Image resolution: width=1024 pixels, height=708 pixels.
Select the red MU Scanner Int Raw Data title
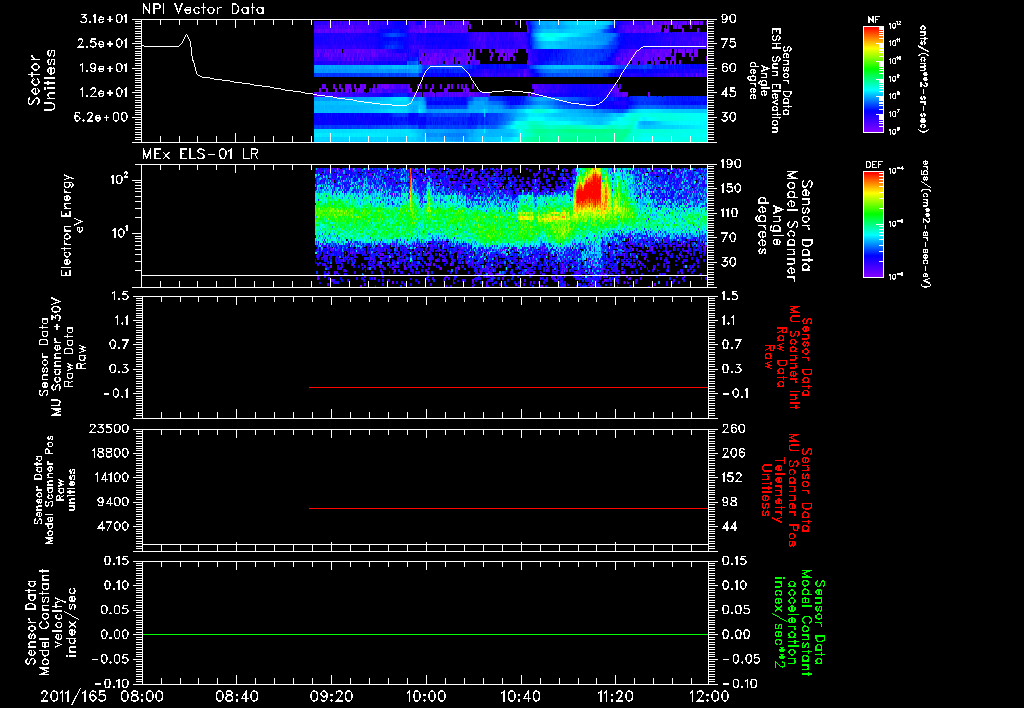click(788, 356)
